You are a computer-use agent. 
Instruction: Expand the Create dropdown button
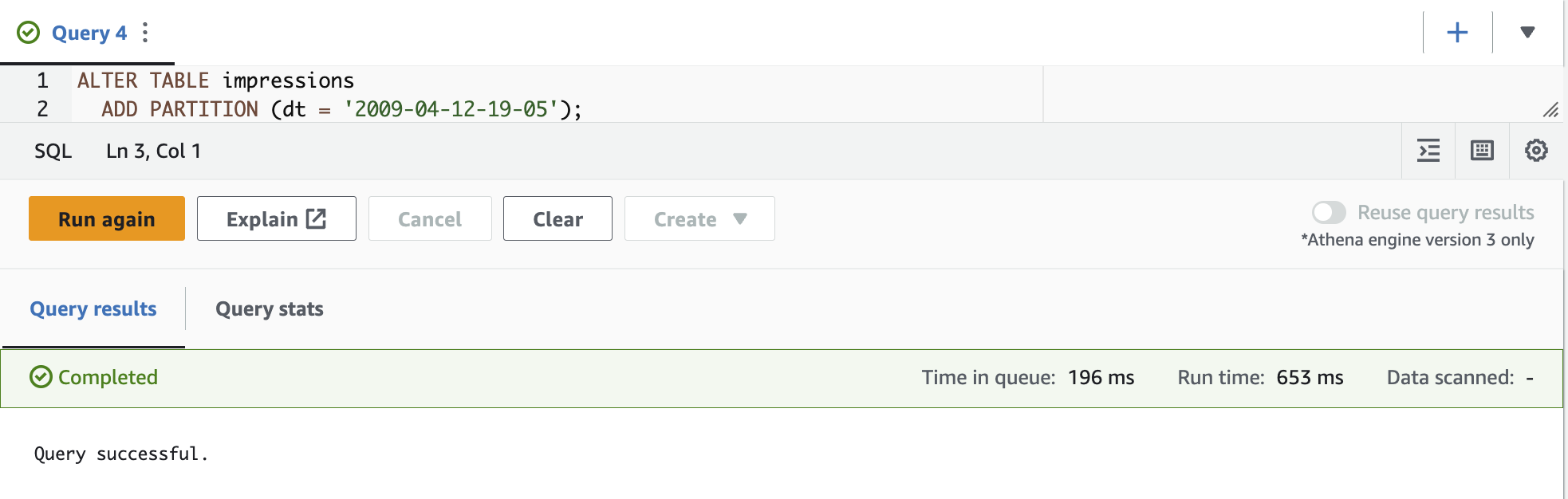point(699,218)
